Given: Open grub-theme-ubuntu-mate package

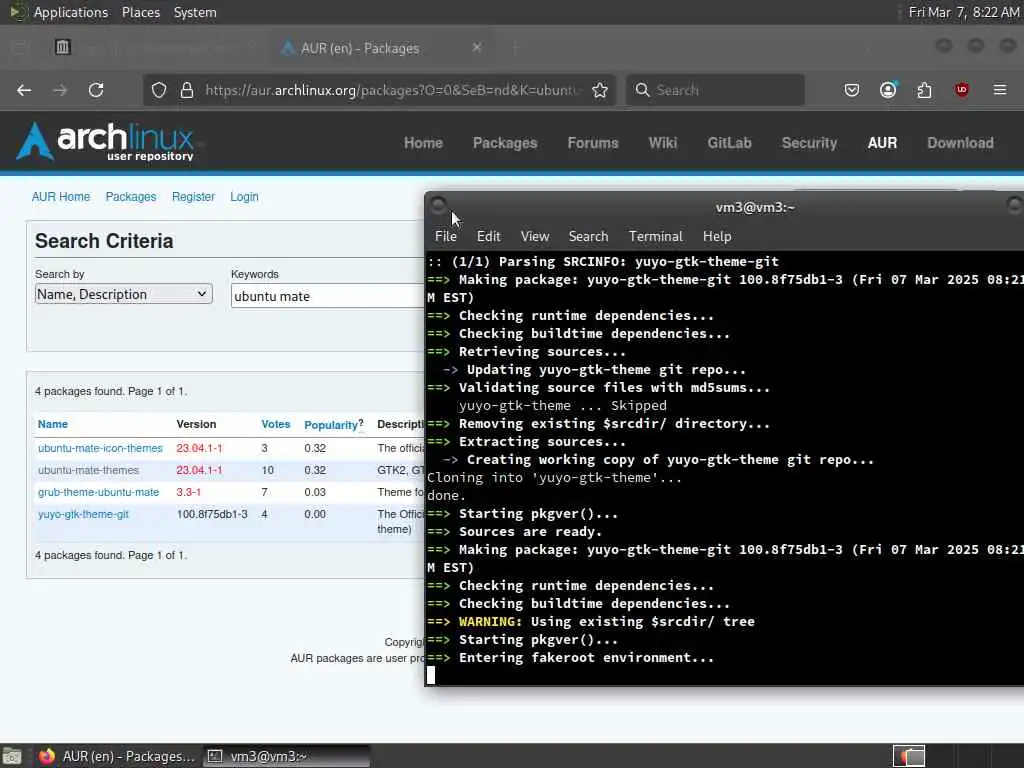Looking at the screenshot, I should (x=99, y=492).
